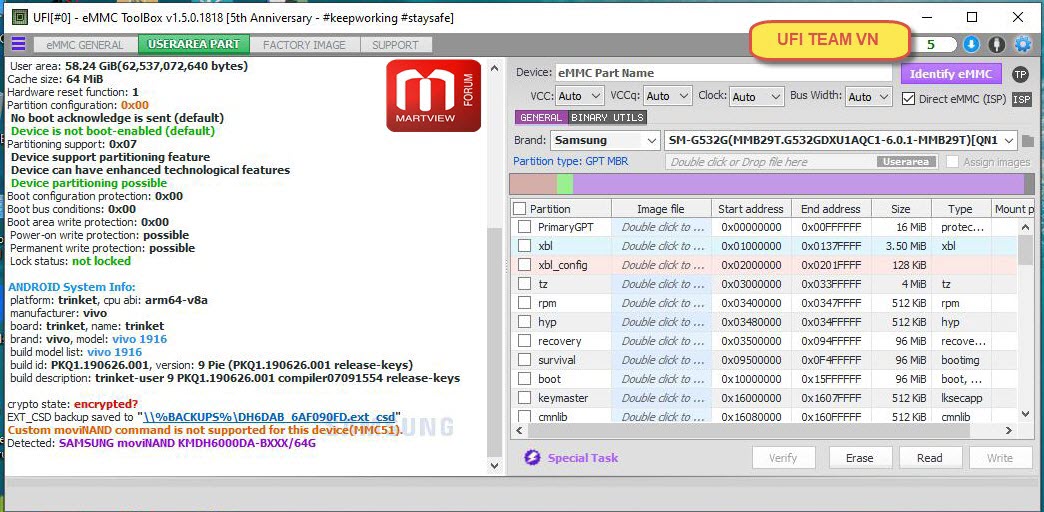This screenshot has width=1044, height=512.
Task: Click the purple segment of the partition map
Action: pyautogui.click(x=799, y=184)
